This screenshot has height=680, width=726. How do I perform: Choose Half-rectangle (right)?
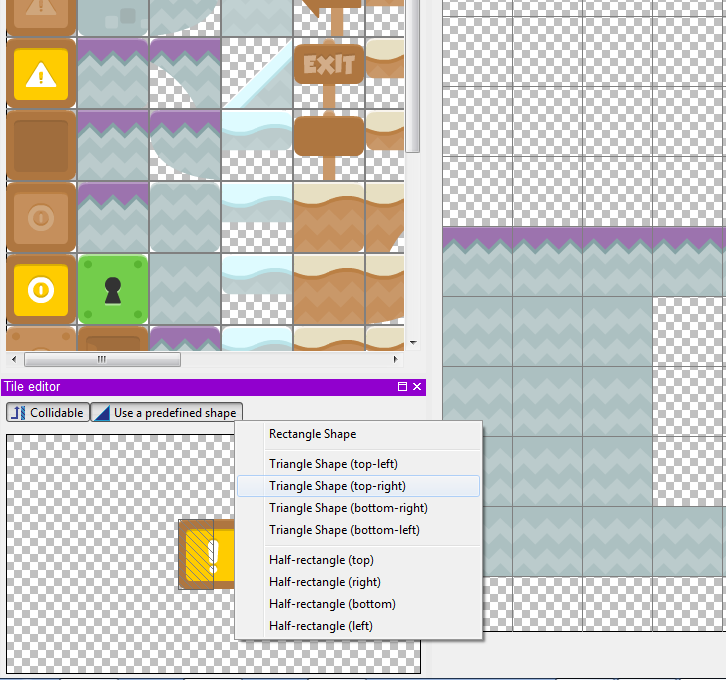[359, 582]
